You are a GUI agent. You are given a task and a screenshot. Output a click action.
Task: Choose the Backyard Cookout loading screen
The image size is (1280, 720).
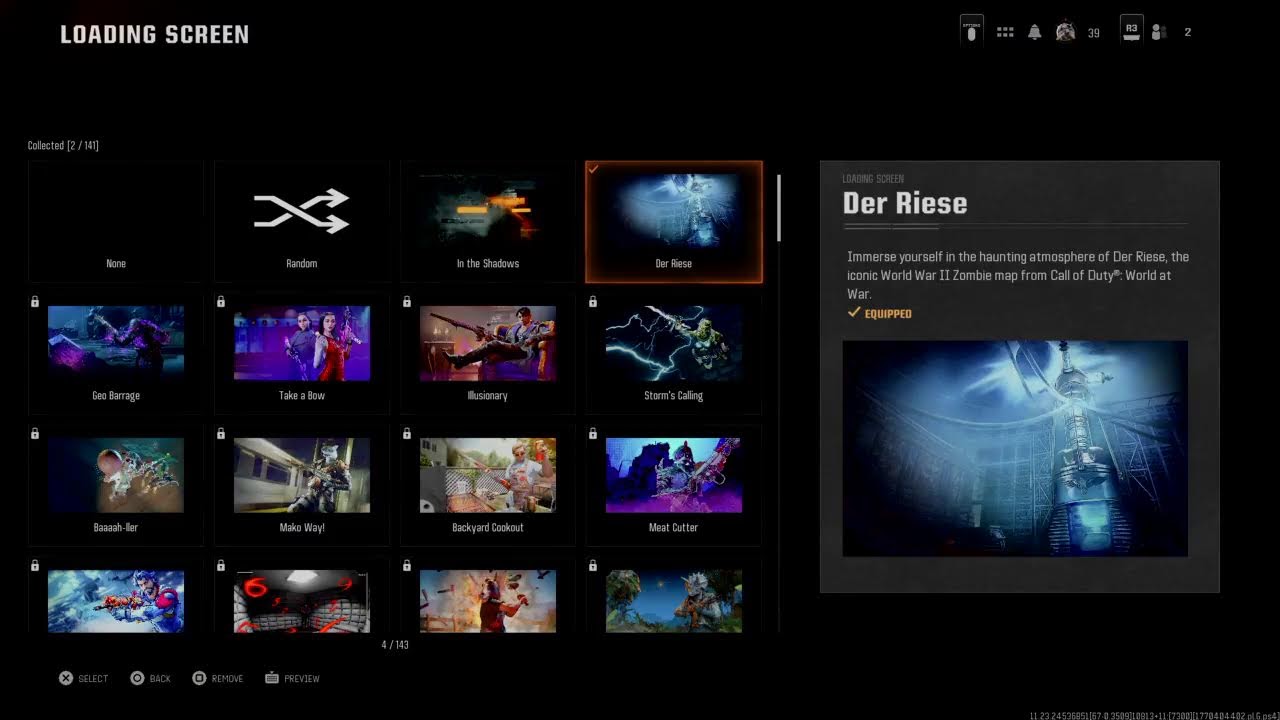[488, 486]
